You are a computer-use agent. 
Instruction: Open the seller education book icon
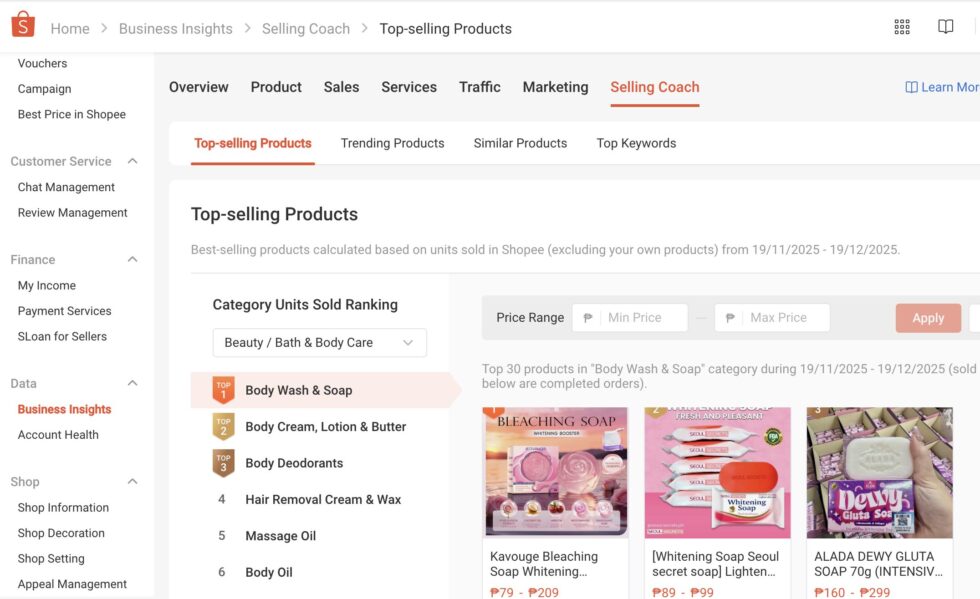[x=945, y=27]
